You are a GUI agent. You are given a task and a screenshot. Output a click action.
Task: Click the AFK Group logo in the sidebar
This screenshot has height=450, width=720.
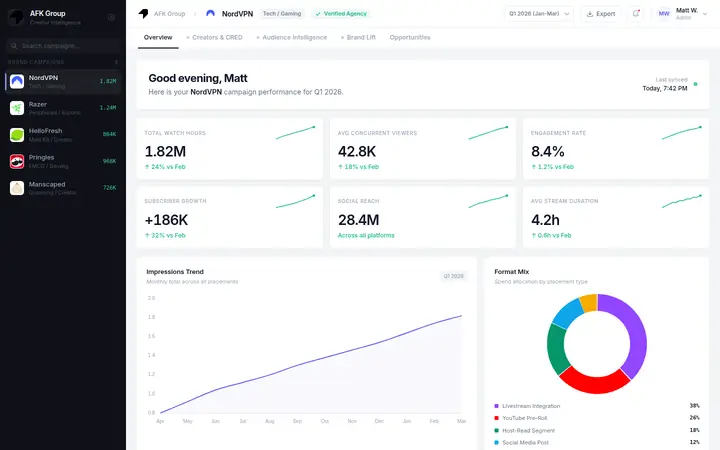click(16, 17)
